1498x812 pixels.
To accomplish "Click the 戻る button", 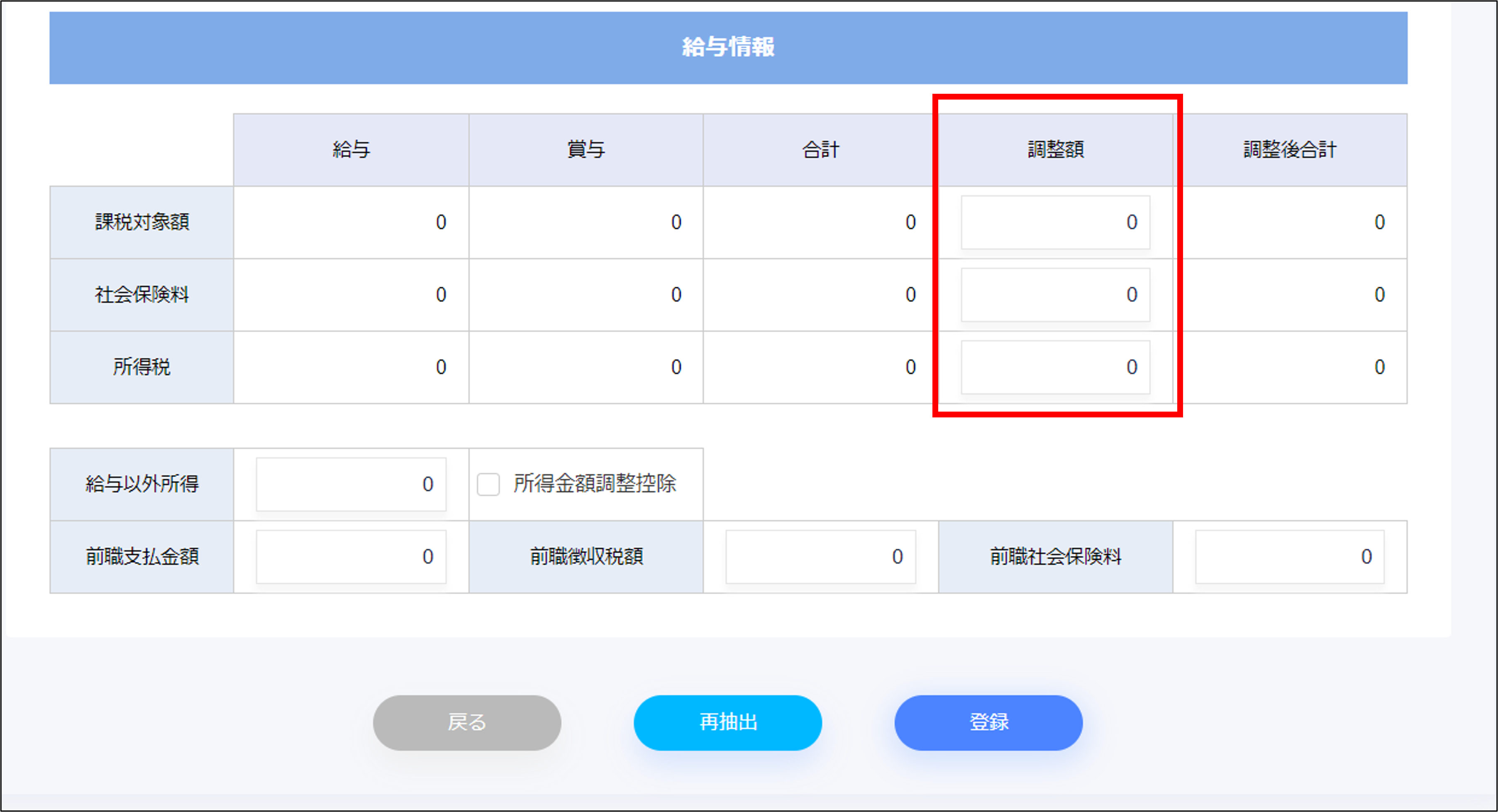I will (x=467, y=722).
